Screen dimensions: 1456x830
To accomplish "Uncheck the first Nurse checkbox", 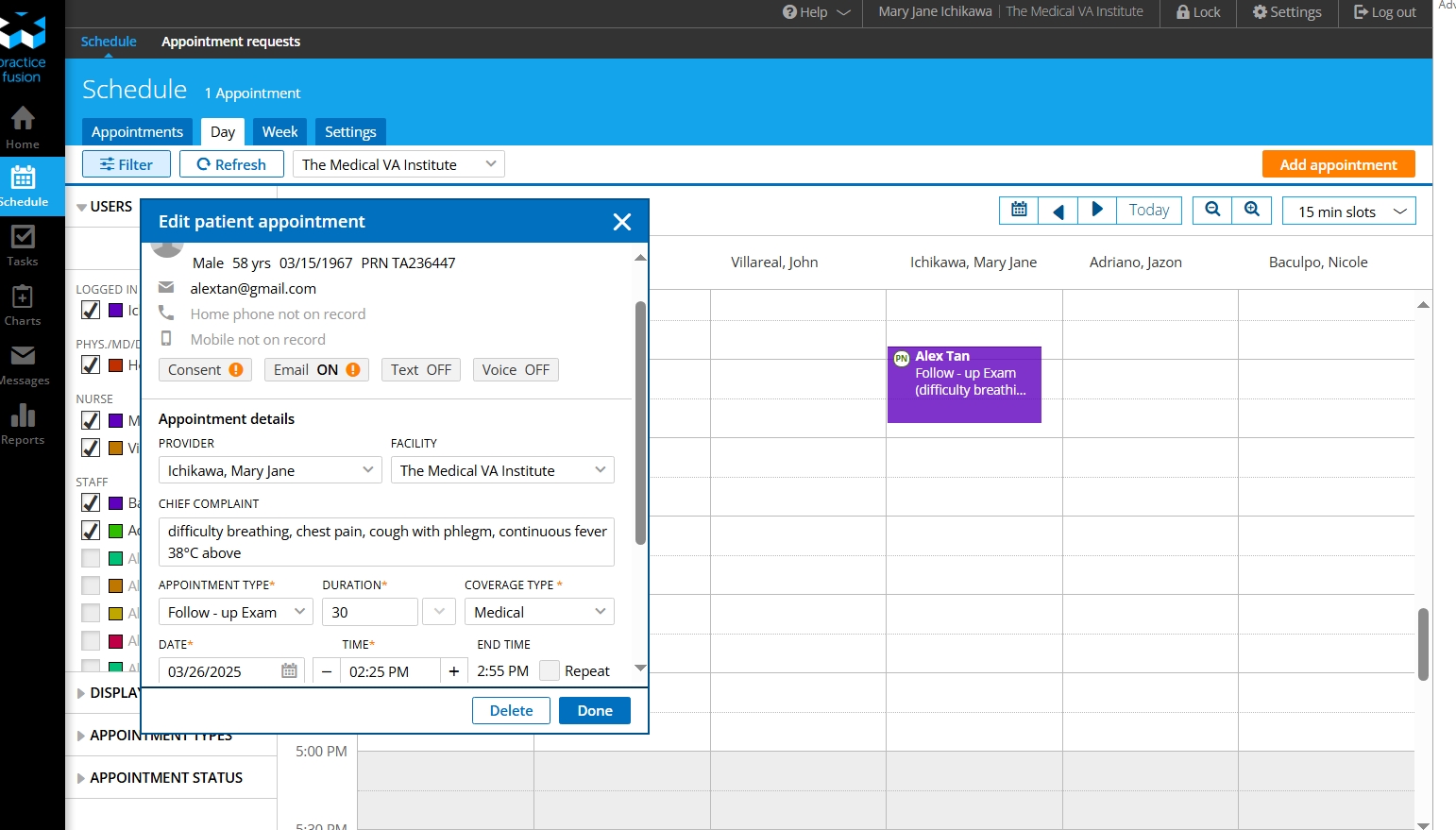I will point(91,420).
